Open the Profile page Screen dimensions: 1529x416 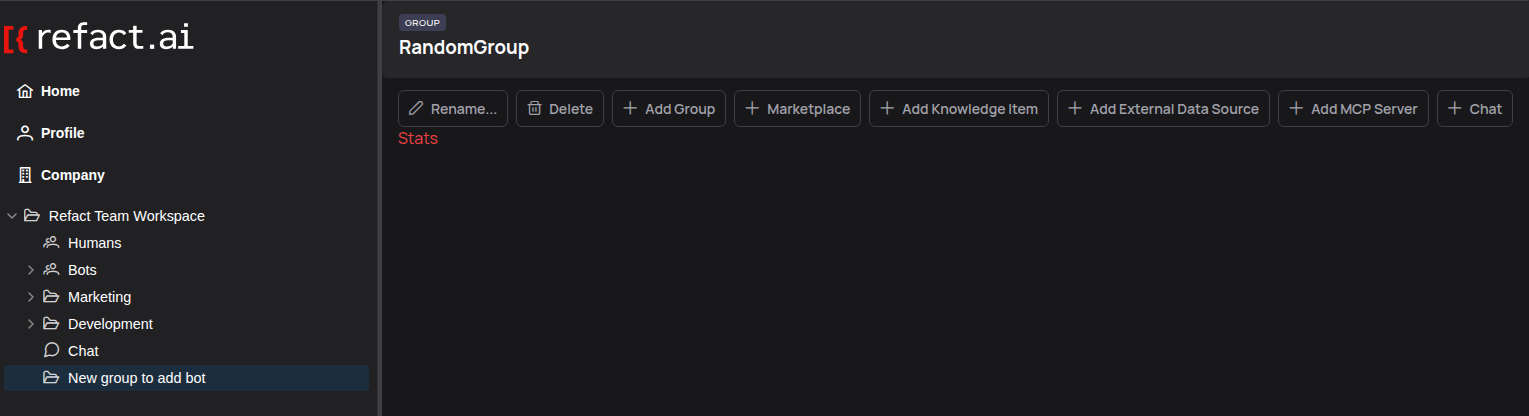click(63, 133)
